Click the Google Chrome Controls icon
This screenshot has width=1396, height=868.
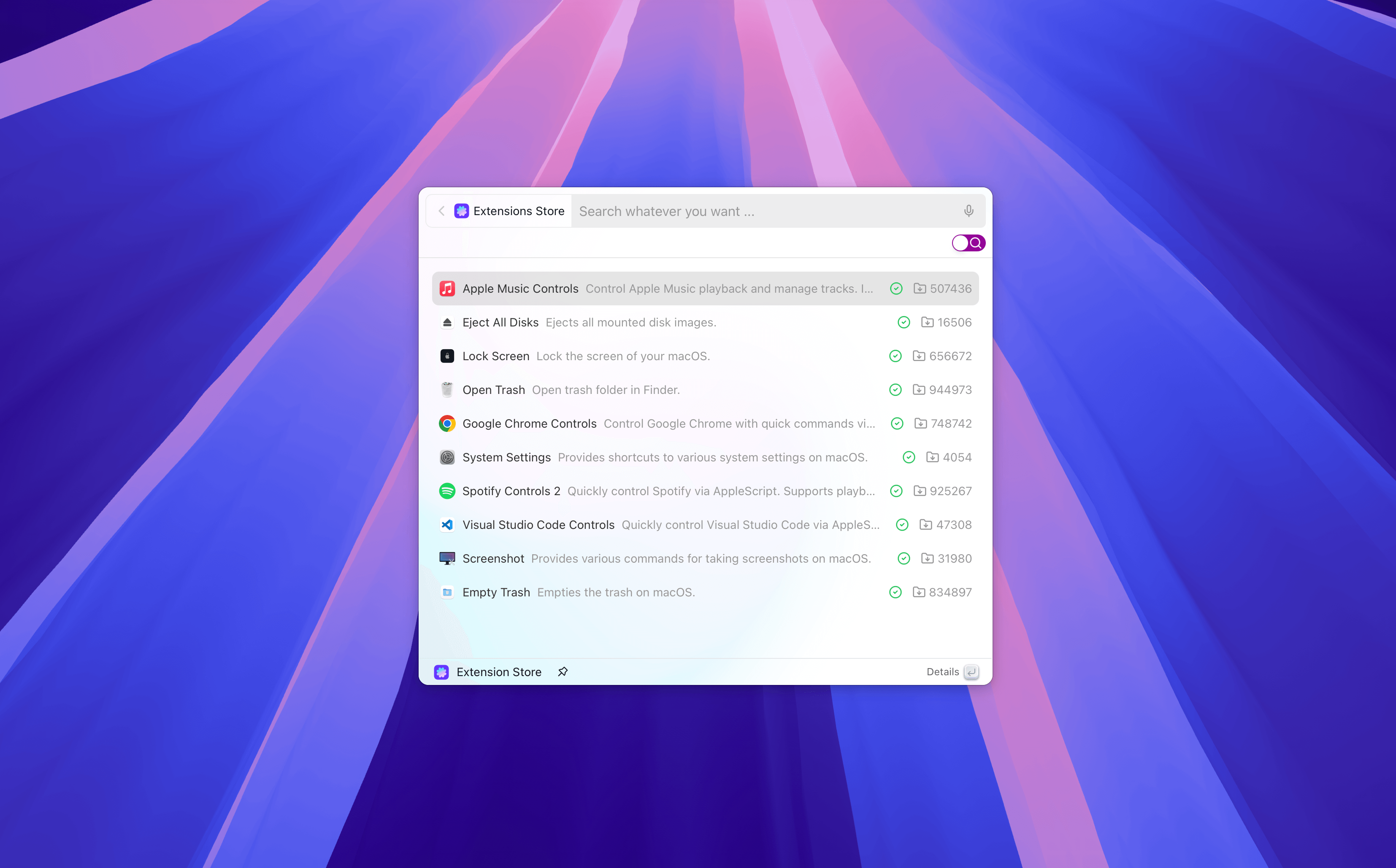pos(447,423)
